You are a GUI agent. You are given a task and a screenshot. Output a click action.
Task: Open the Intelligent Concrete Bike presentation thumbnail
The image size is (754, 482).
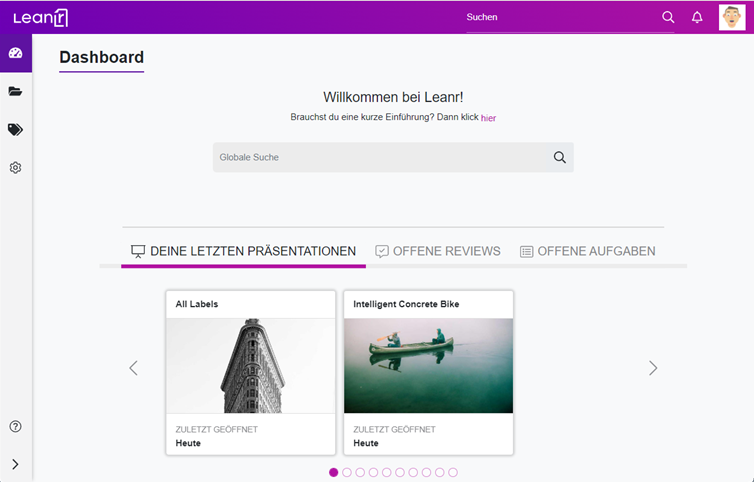(428, 365)
